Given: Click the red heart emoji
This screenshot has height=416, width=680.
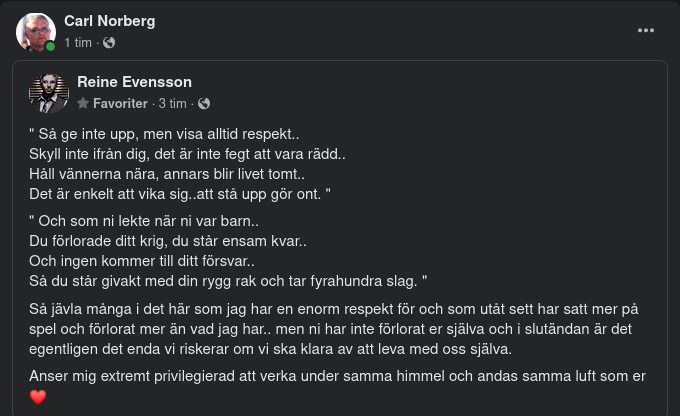Looking at the screenshot, I should pos(38,398).
